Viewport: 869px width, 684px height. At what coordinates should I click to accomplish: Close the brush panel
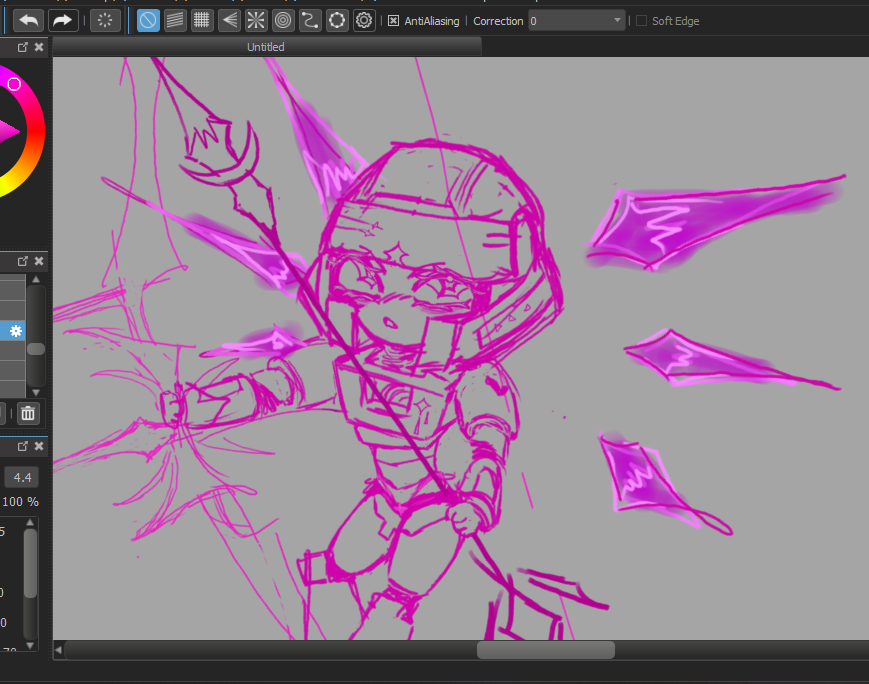pyautogui.click(x=39, y=446)
